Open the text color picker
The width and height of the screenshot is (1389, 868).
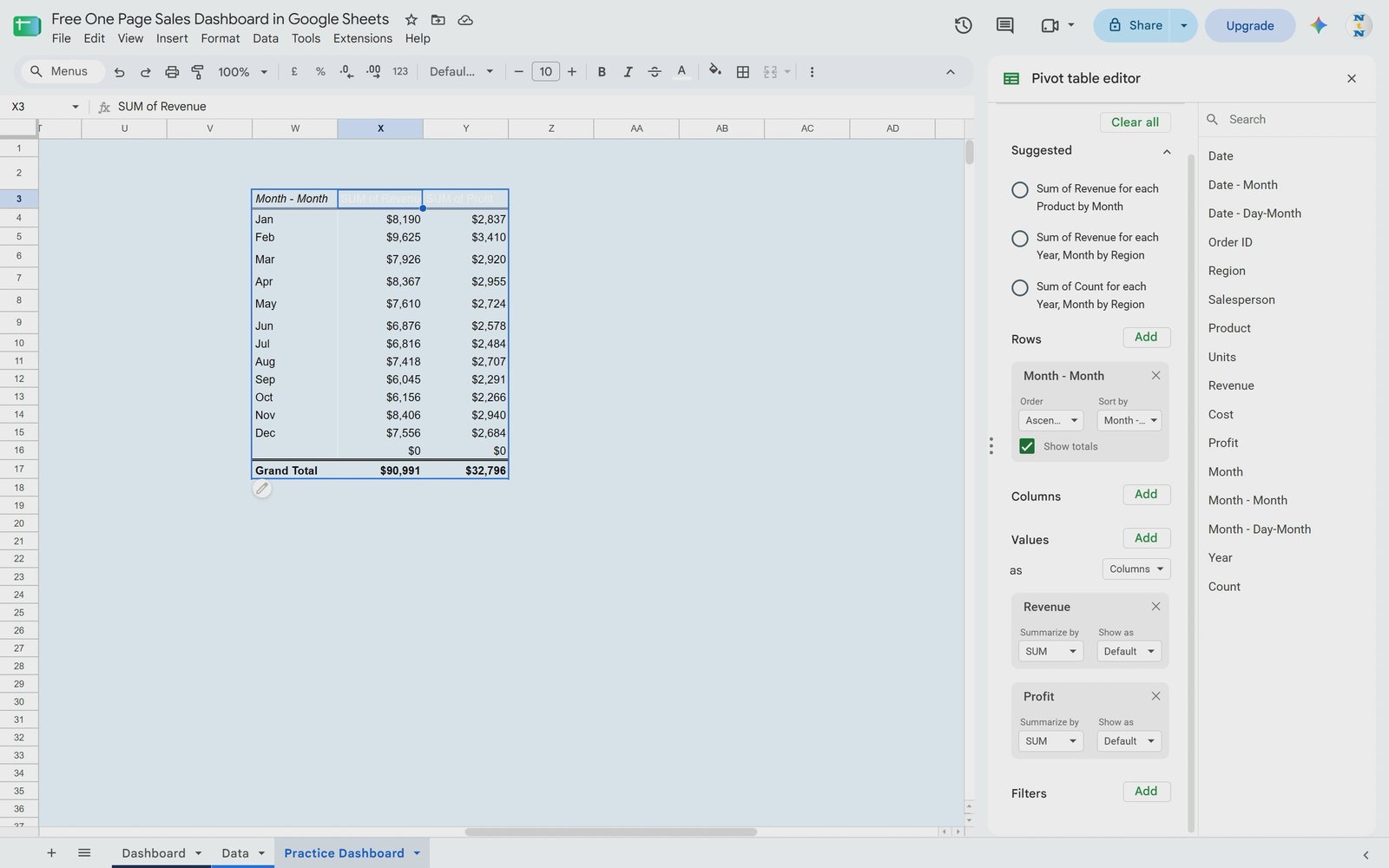tap(681, 72)
